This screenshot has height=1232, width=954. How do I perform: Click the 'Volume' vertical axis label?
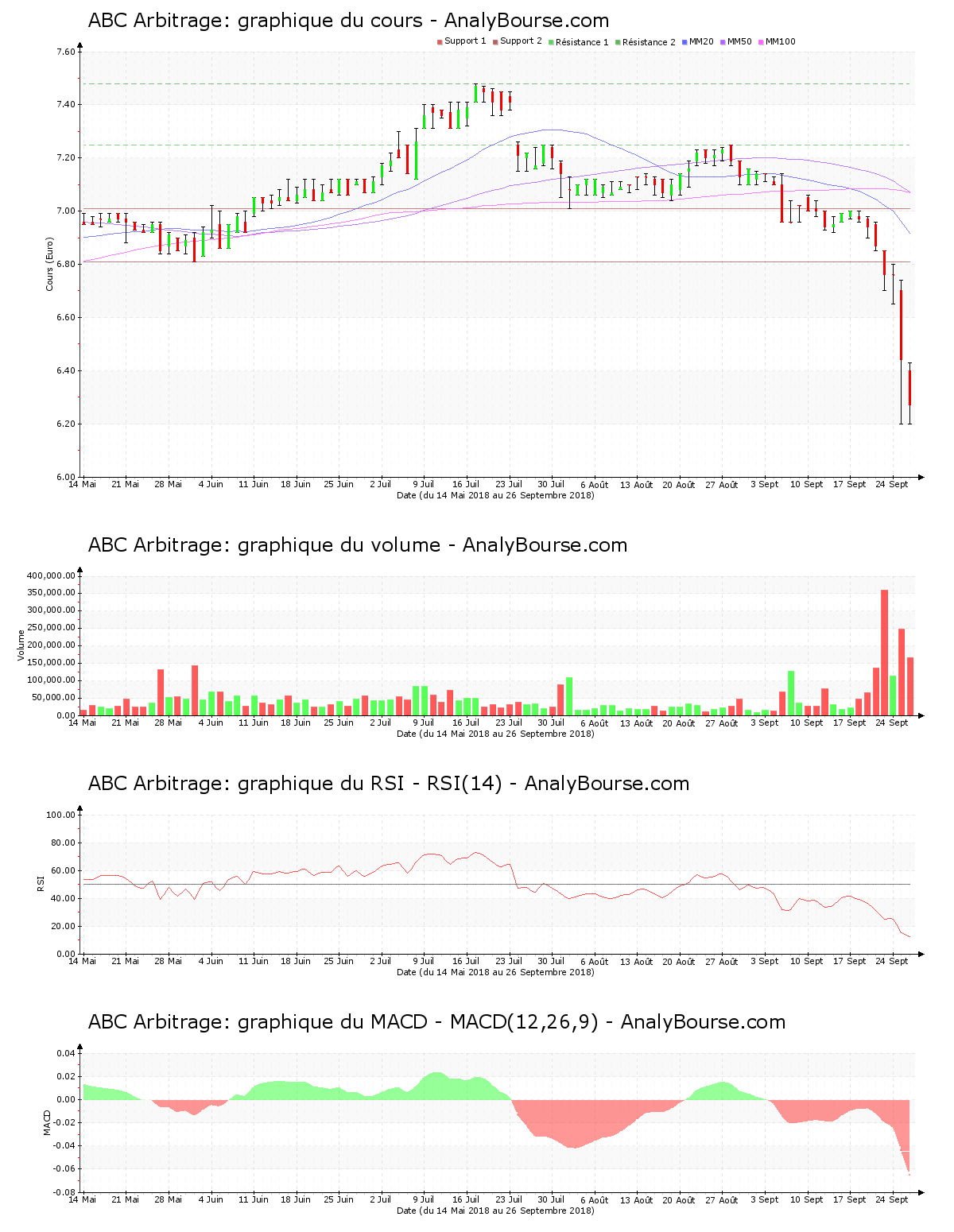tap(21, 645)
